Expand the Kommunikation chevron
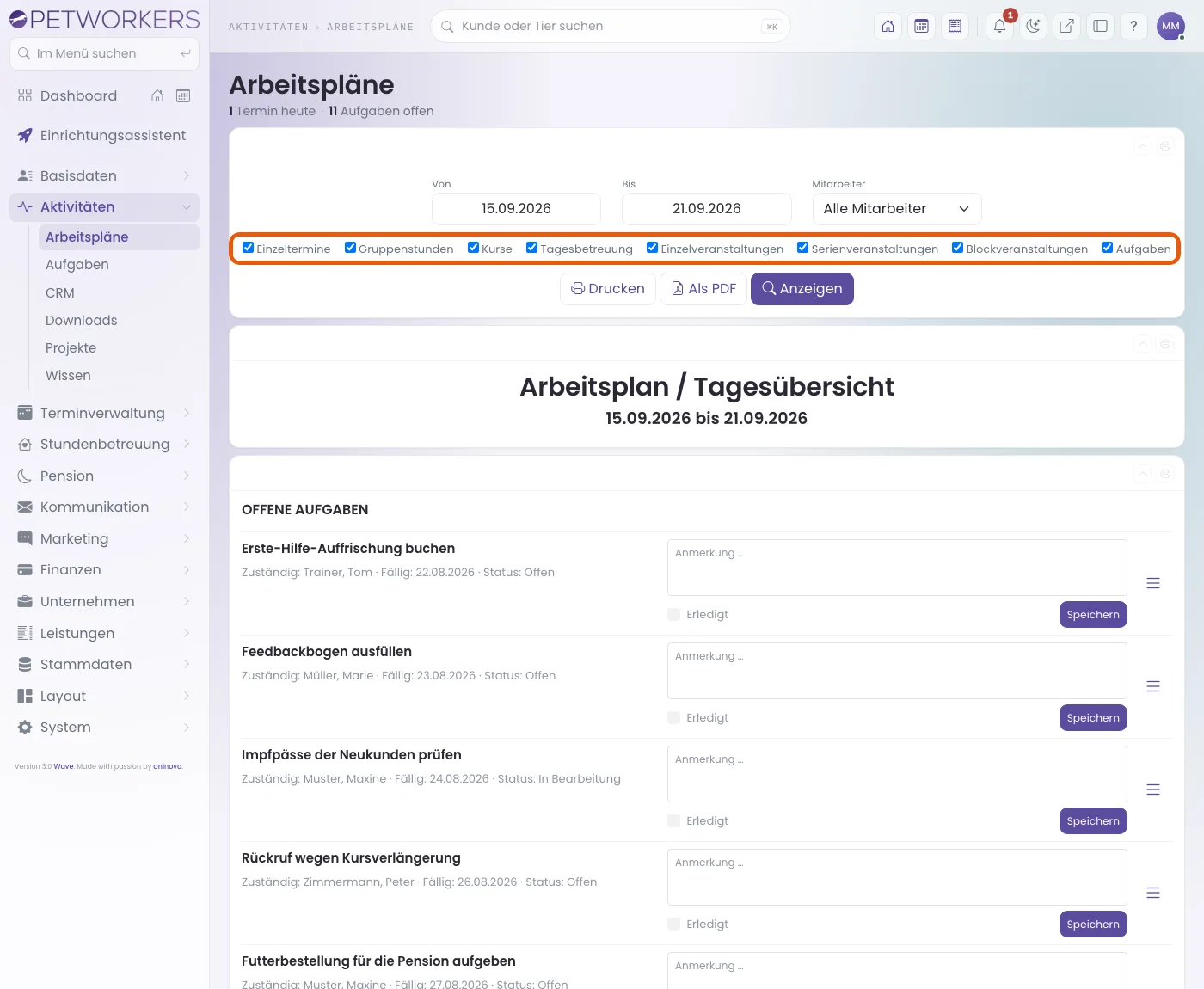 [187, 507]
